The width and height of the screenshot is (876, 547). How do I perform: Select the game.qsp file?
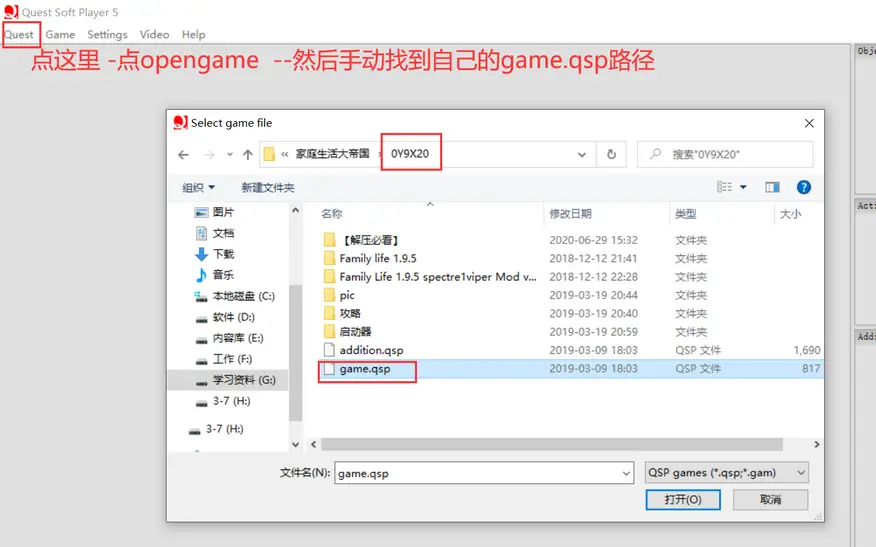point(365,369)
